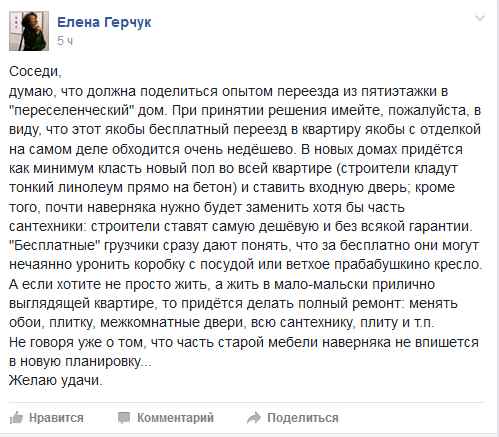Open Елена Герчук's profile picture
Viewport: 499px width, 437px height.
29,31
